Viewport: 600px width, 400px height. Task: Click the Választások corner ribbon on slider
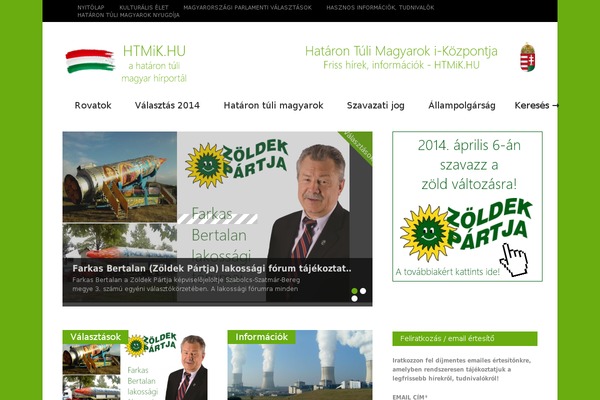click(x=357, y=146)
